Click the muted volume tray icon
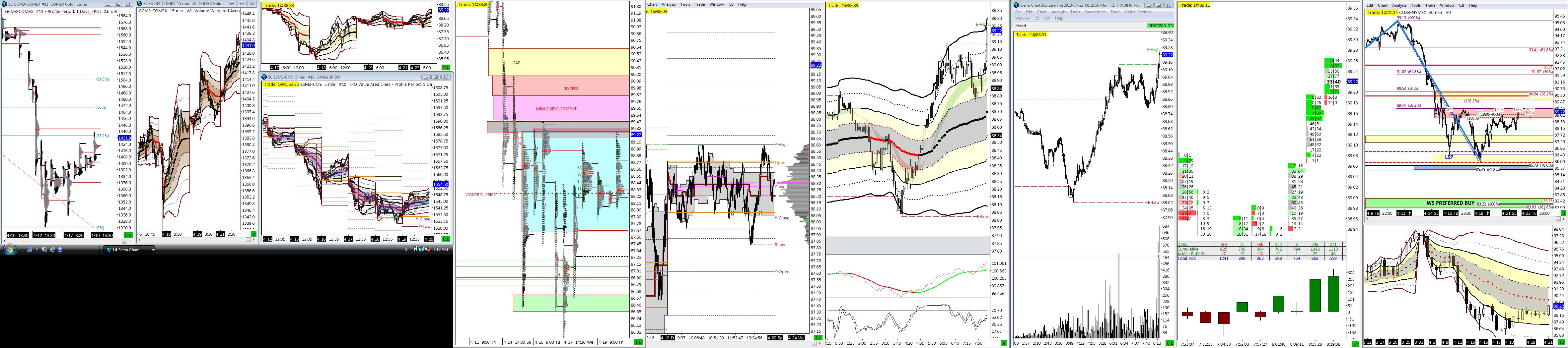The image size is (1568, 348). pos(428,250)
